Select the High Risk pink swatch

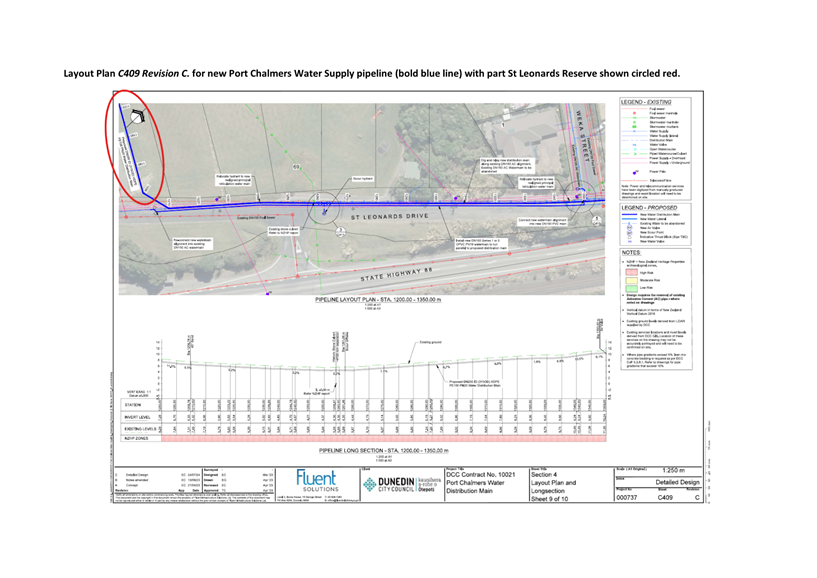click(x=632, y=272)
